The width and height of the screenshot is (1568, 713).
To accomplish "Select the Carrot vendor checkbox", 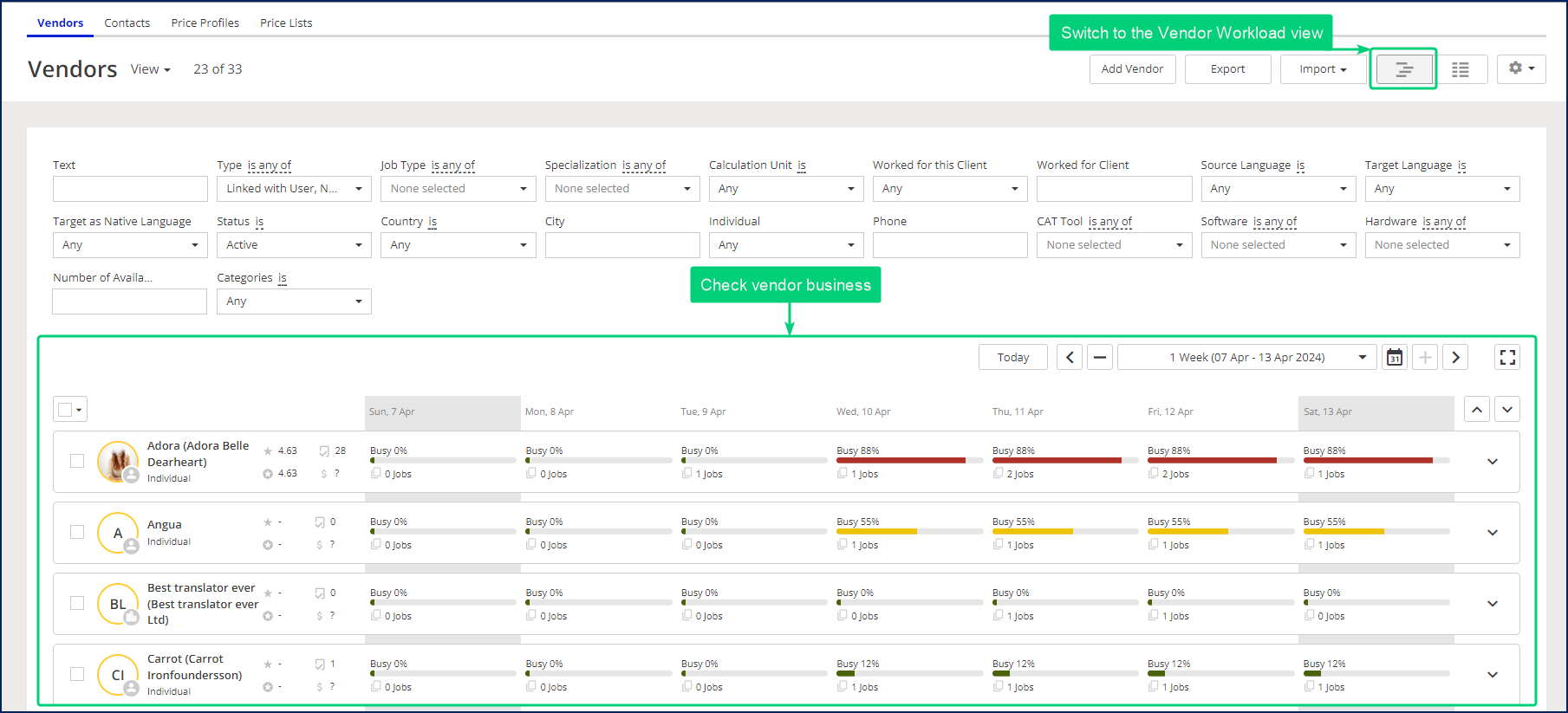I will 77,674.
